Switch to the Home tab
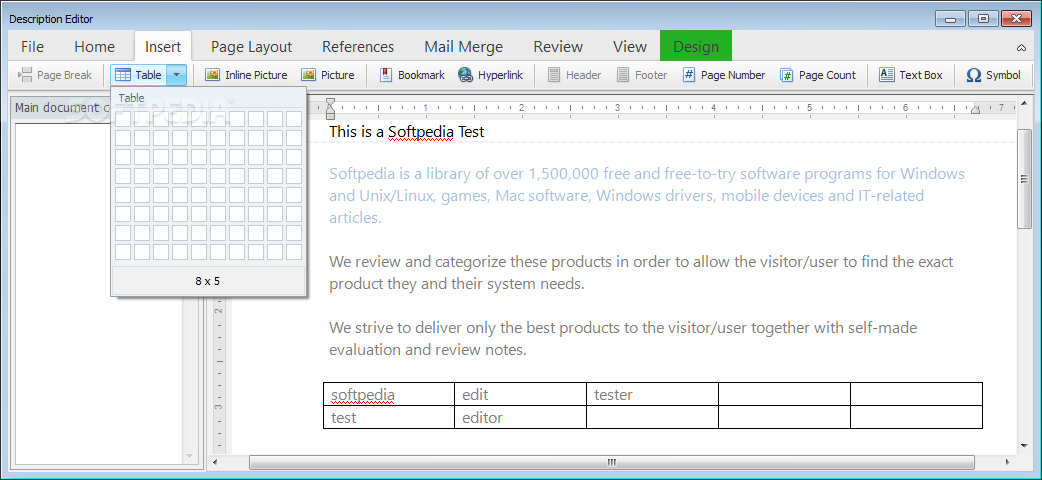This screenshot has width=1042, height=480. click(94, 47)
